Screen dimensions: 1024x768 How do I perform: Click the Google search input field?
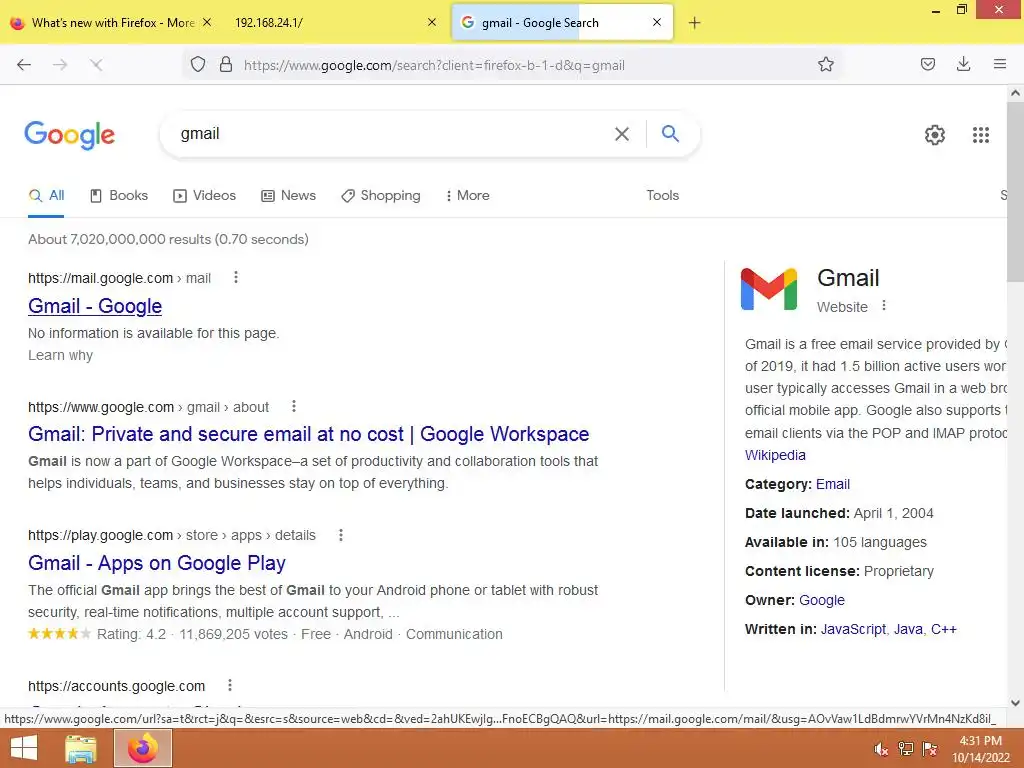click(392, 134)
